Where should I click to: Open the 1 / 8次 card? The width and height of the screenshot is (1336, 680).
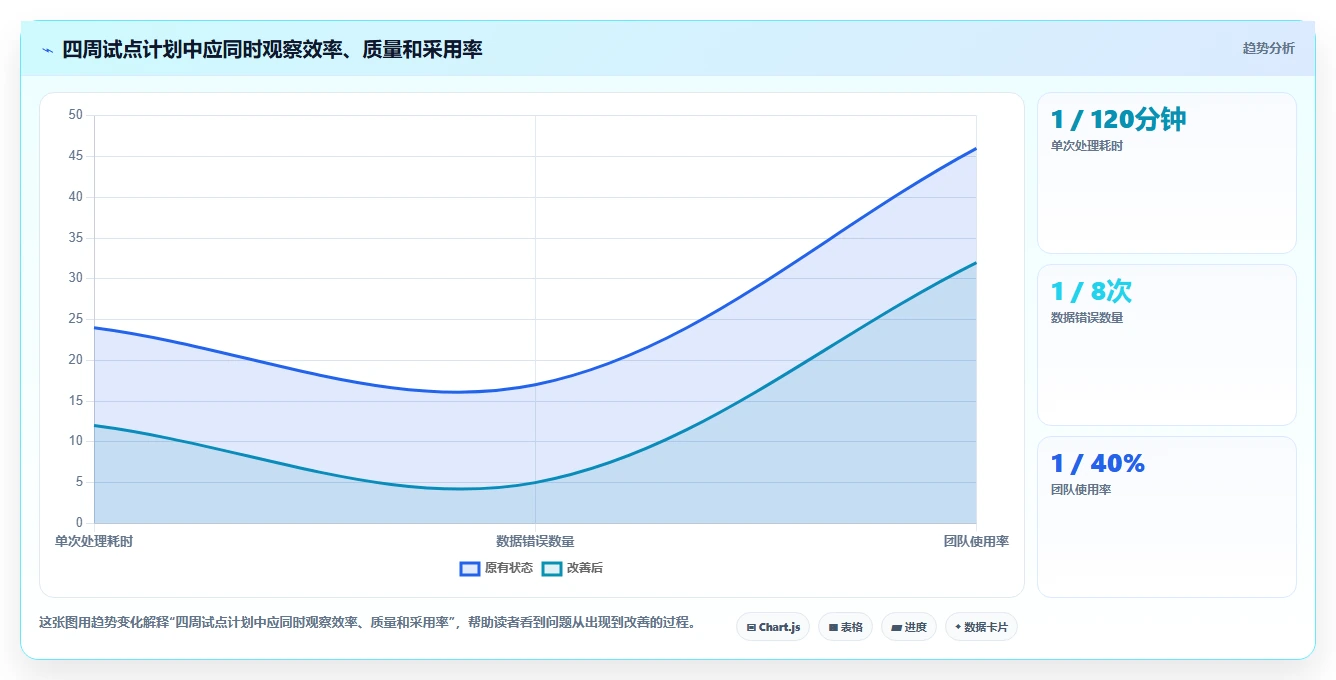tap(1166, 345)
